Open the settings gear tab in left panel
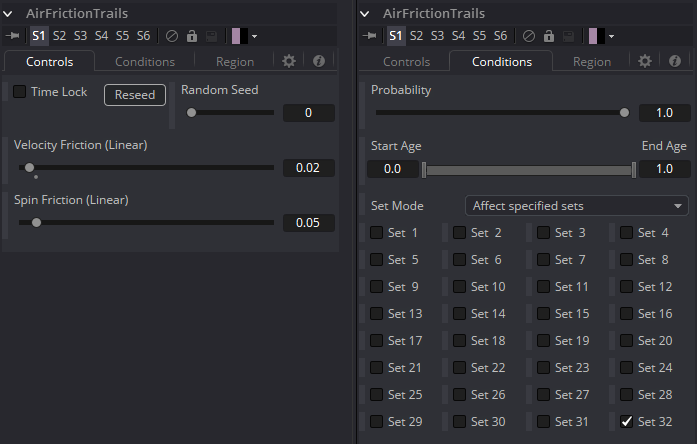This screenshot has height=444, width=697. point(289,61)
